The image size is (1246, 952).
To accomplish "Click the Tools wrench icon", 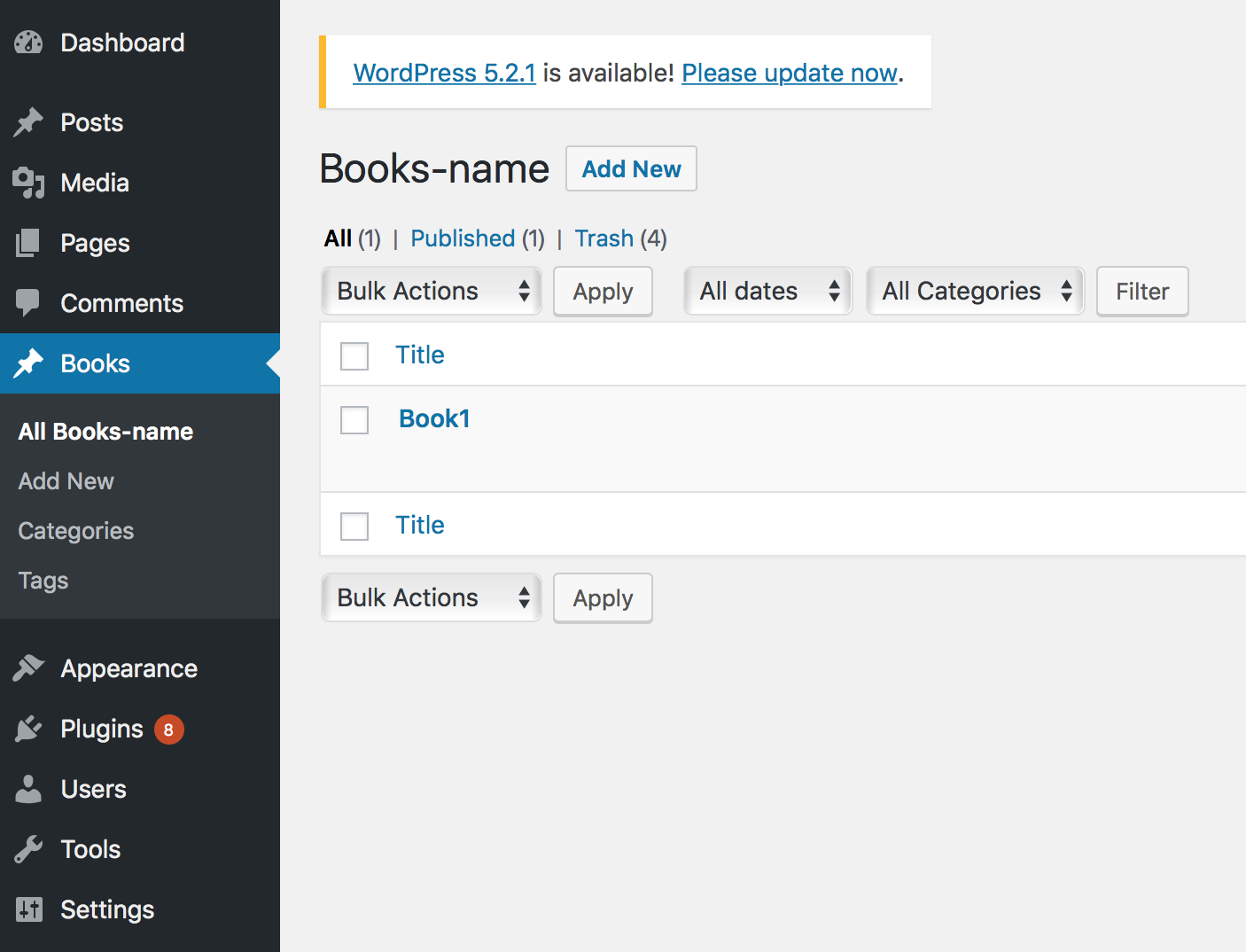I will click(28, 849).
